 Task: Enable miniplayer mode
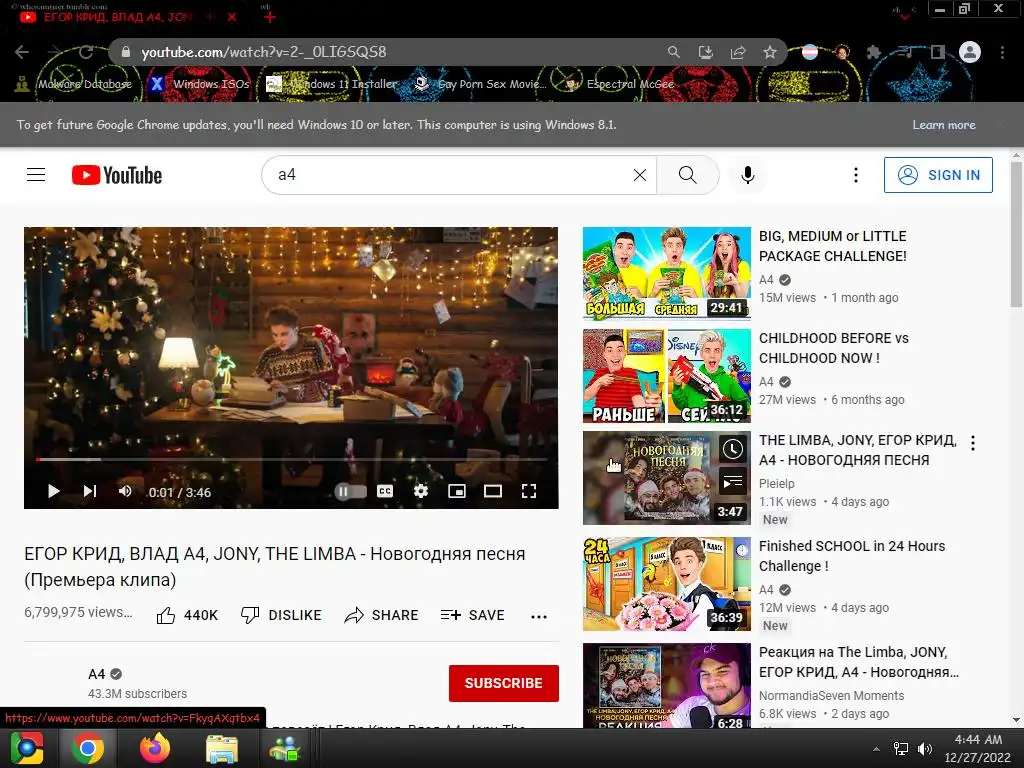[x=457, y=491]
